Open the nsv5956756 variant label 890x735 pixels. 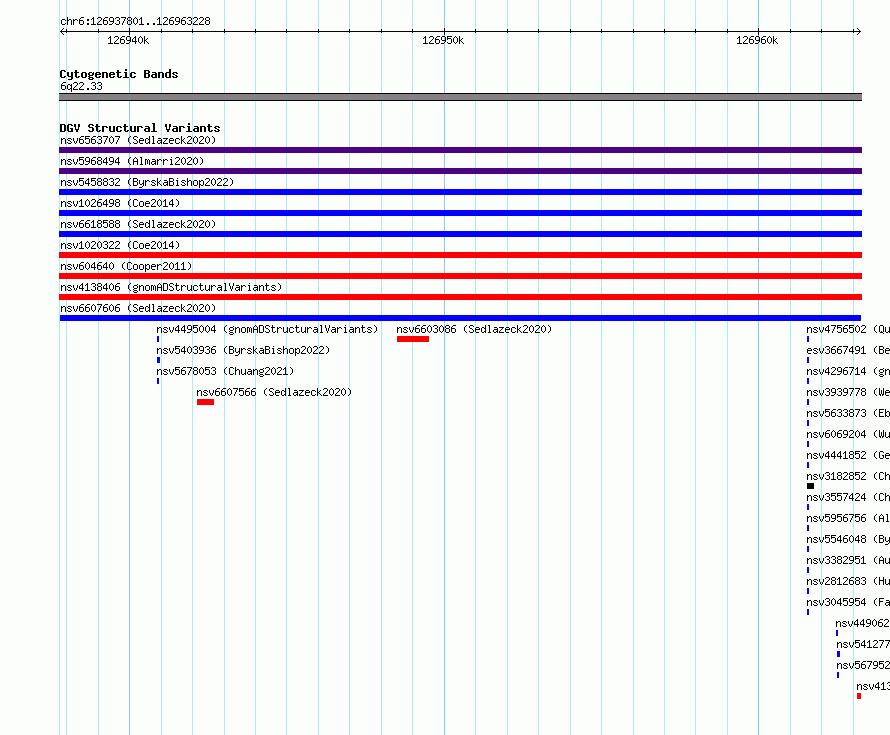pyautogui.click(x=848, y=518)
